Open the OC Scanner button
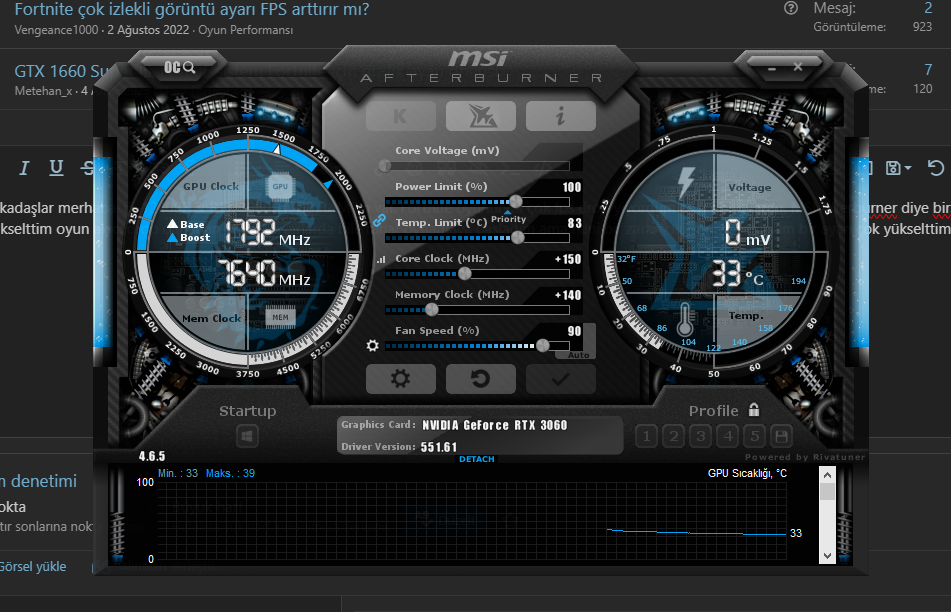 coord(180,67)
